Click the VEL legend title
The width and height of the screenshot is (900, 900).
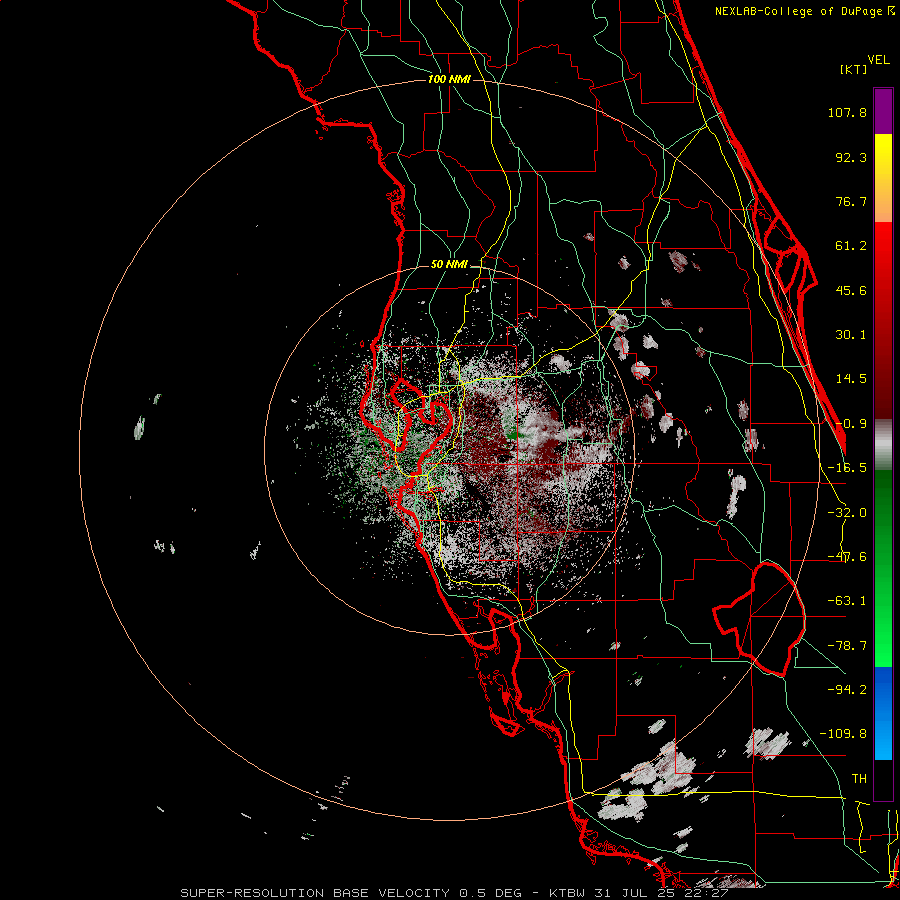pos(879,60)
